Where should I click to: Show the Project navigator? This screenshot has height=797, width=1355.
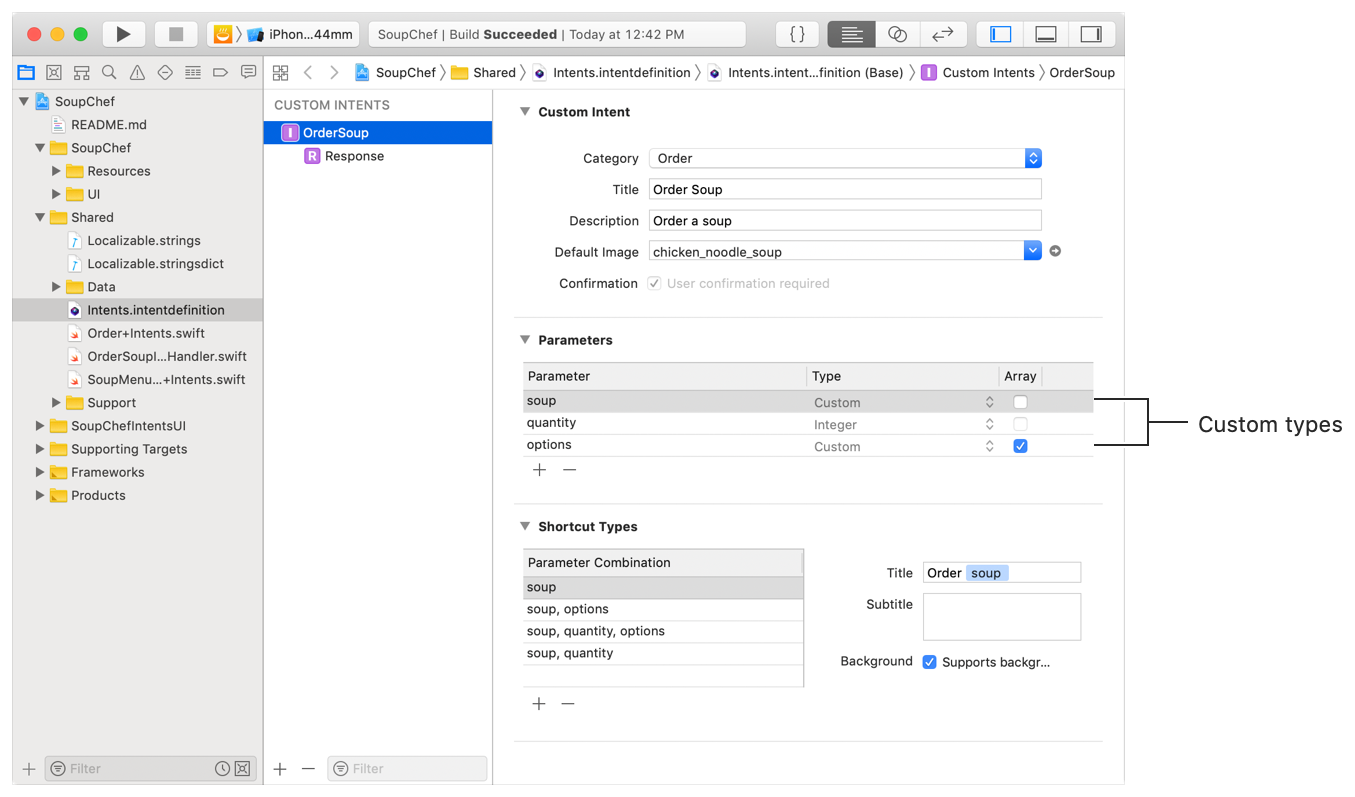click(x=26, y=72)
